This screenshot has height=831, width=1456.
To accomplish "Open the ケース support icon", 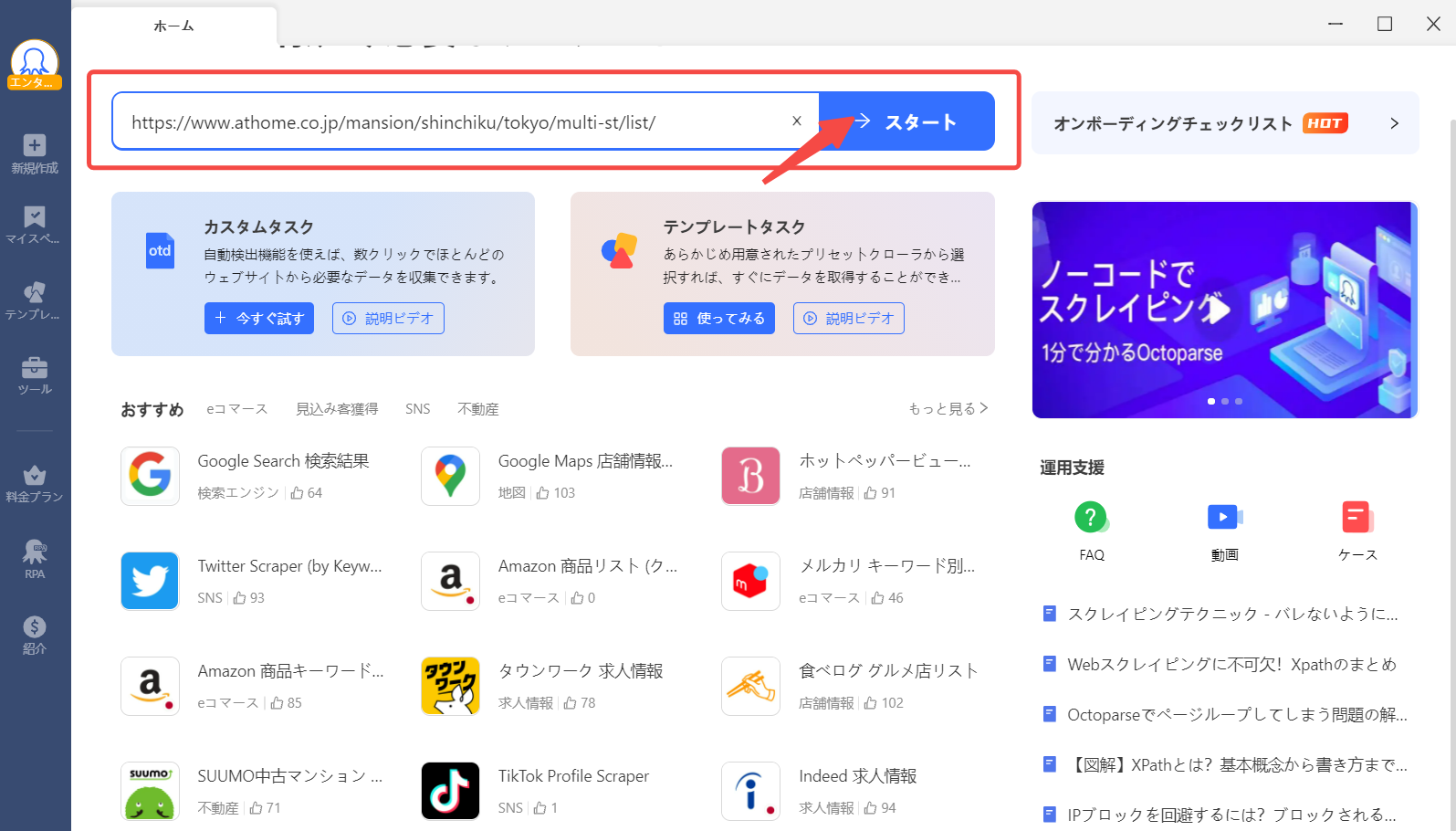I will [x=1356, y=518].
